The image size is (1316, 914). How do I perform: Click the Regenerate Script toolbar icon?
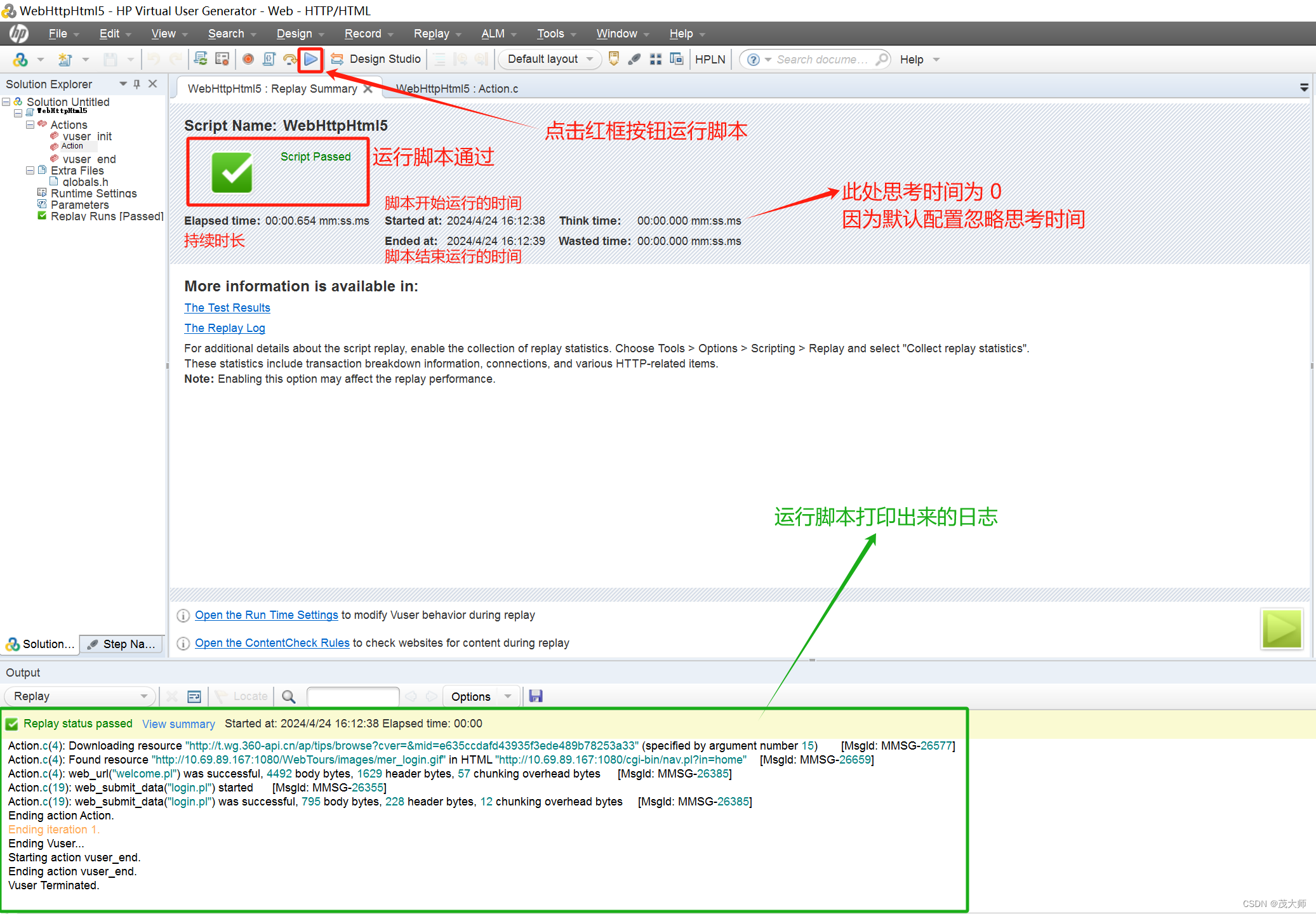(201, 58)
